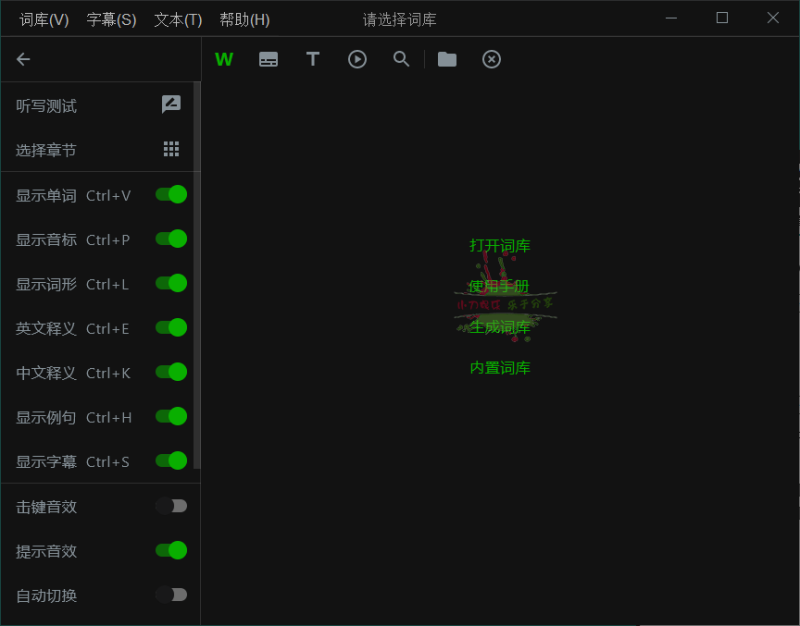Enable 击键音效 sound effect
The height and width of the screenshot is (626, 800).
[x=170, y=506]
